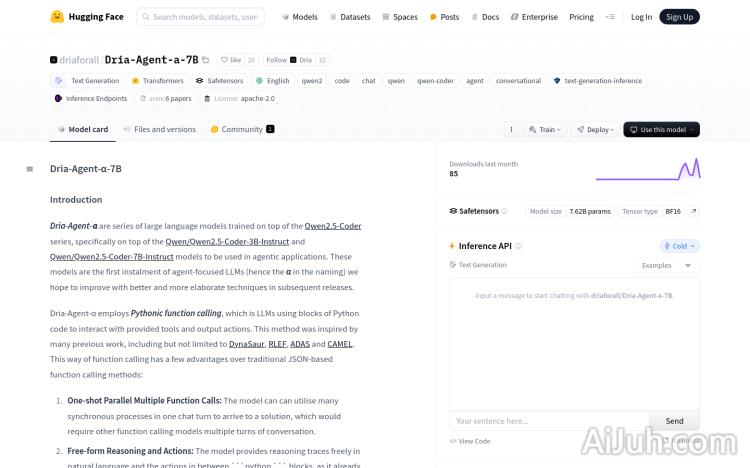Click the Inference API info icon

tap(519, 246)
